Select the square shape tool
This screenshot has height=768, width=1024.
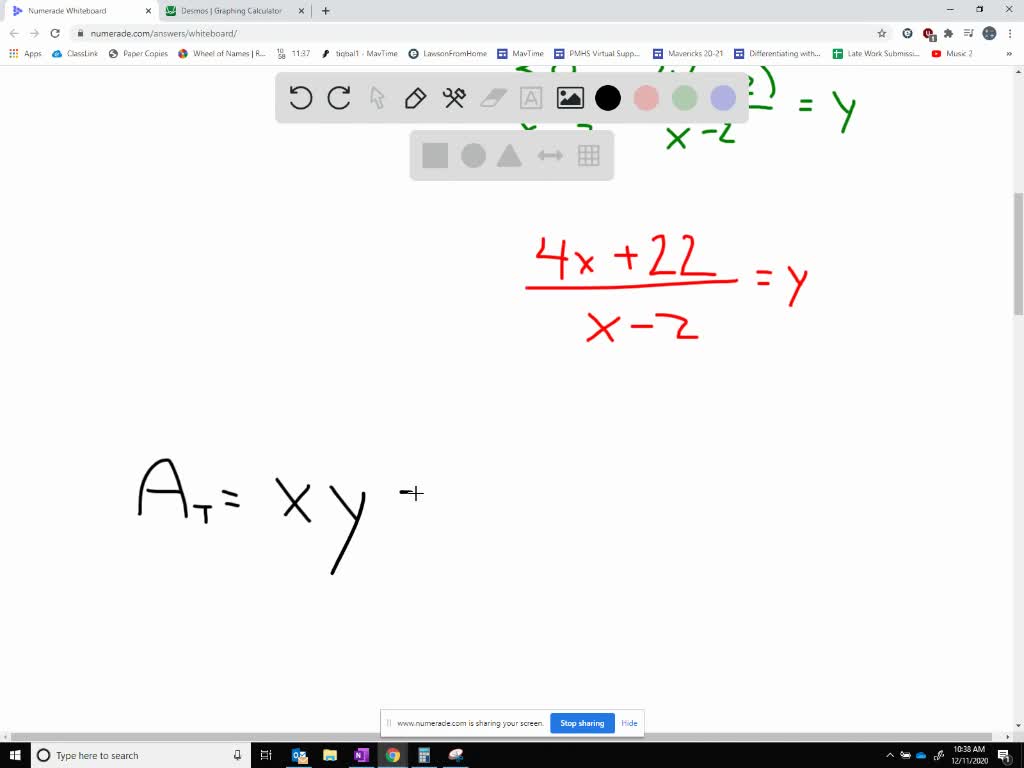click(x=434, y=155)
